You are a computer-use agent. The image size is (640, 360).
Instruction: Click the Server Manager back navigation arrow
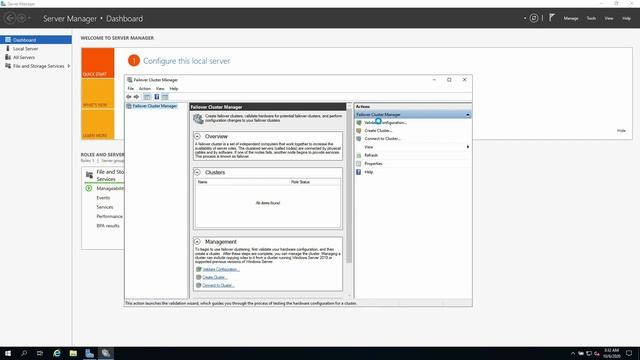(x=10, y=18)
